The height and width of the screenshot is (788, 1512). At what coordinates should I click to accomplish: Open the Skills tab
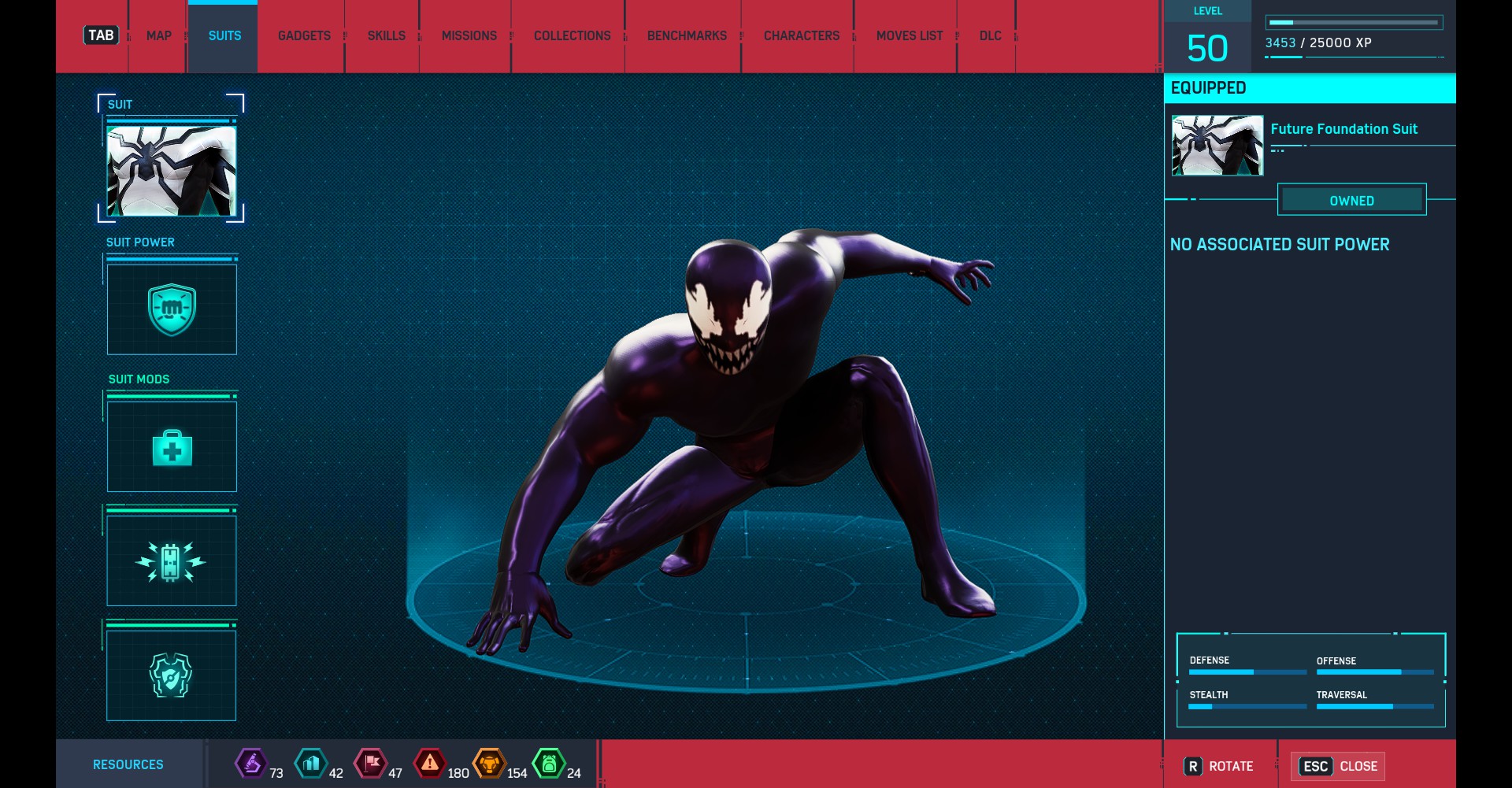point(386,36)
